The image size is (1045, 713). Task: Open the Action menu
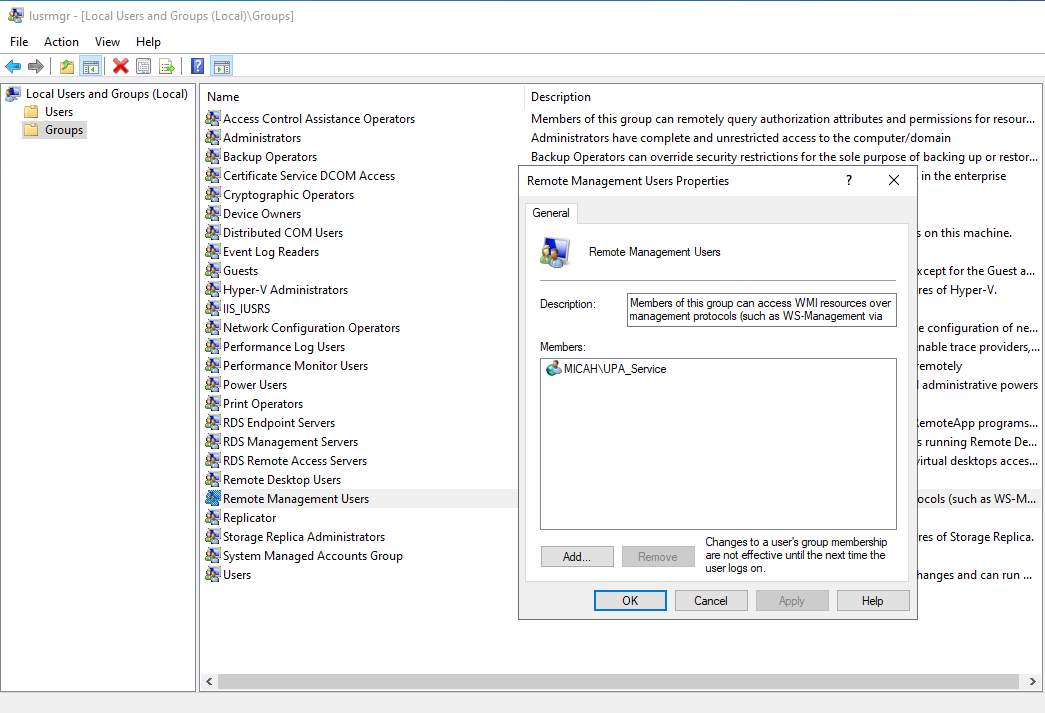pyautogui.click(x=61, y=42)
